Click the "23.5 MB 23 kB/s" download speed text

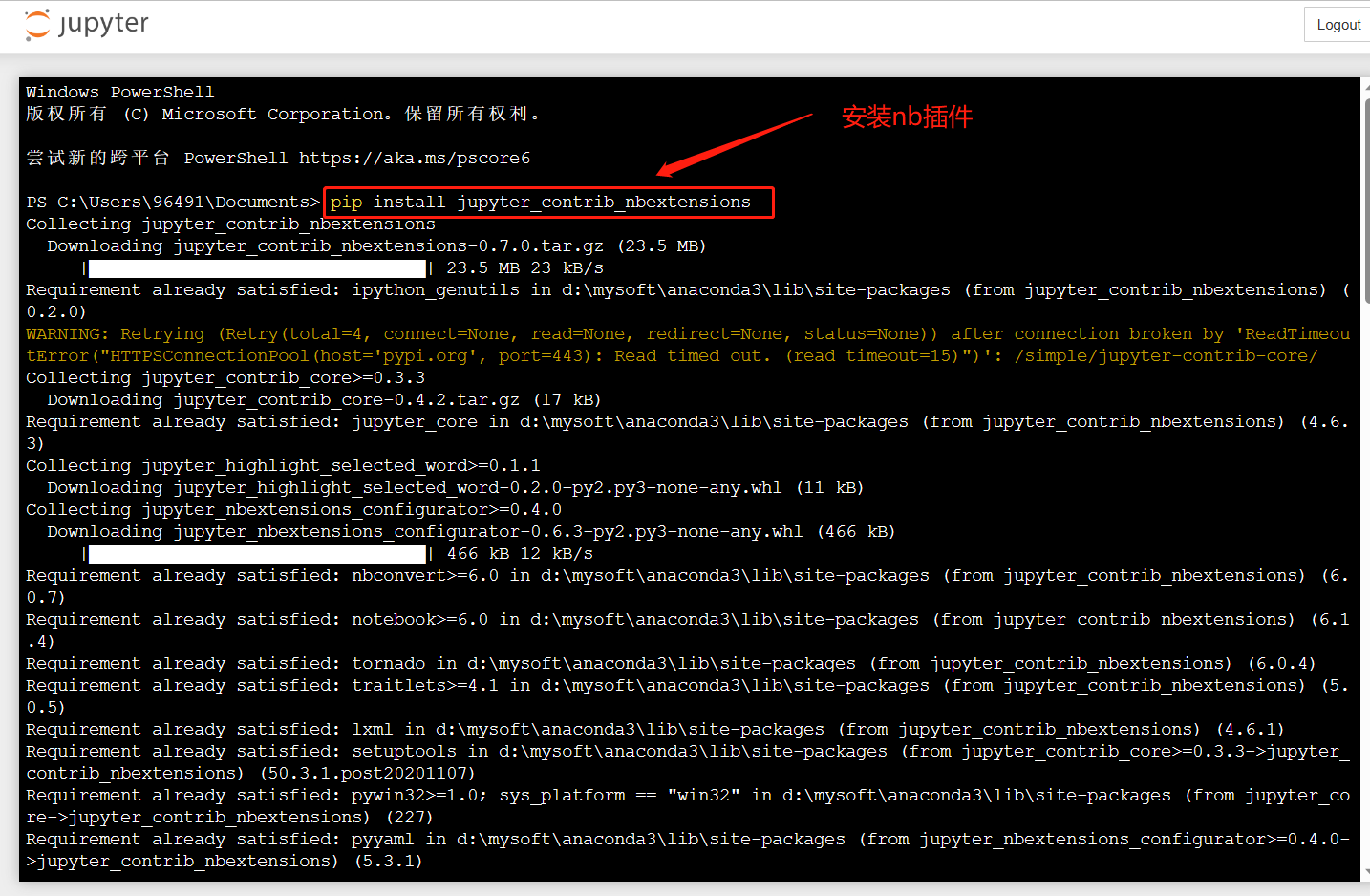pyautogui.click(x=524, y=267)
